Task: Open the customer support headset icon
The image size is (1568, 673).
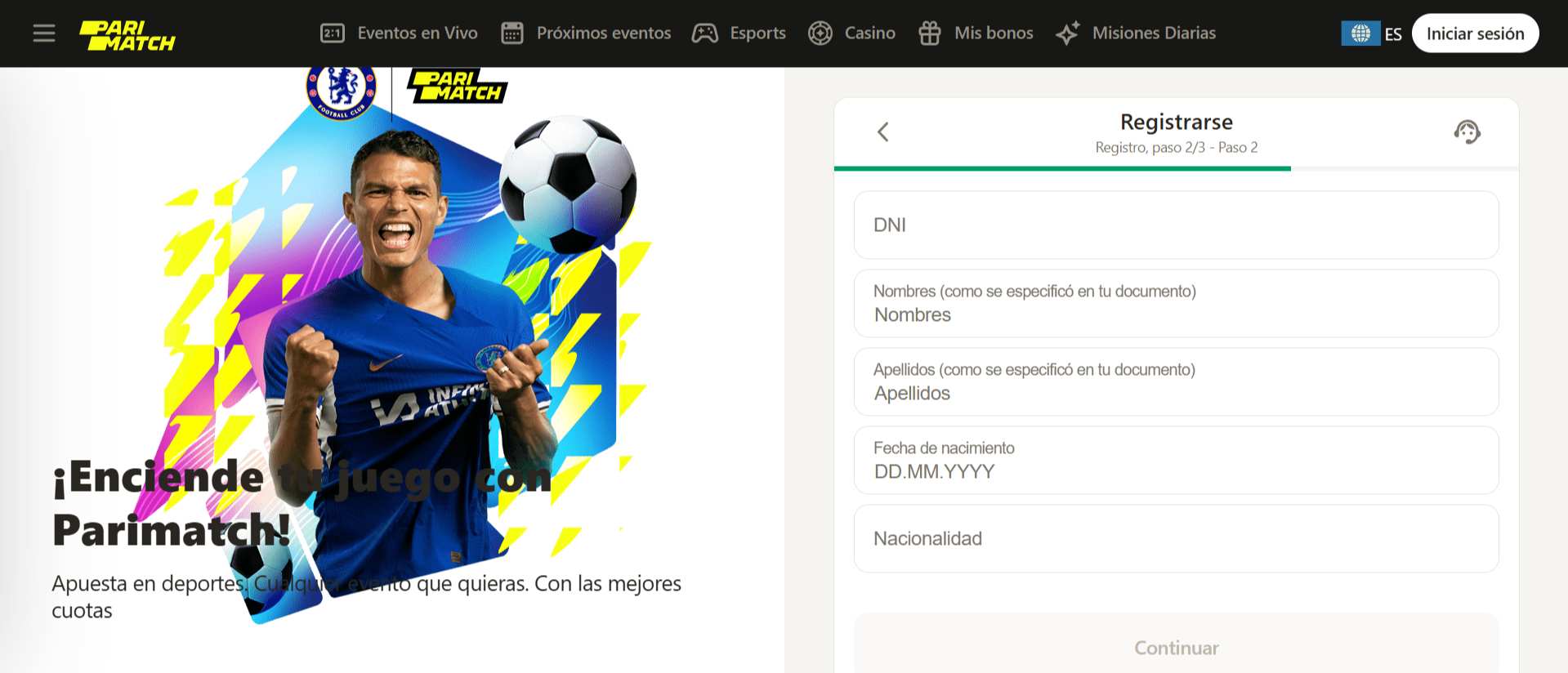Action: pos(1467,131)
